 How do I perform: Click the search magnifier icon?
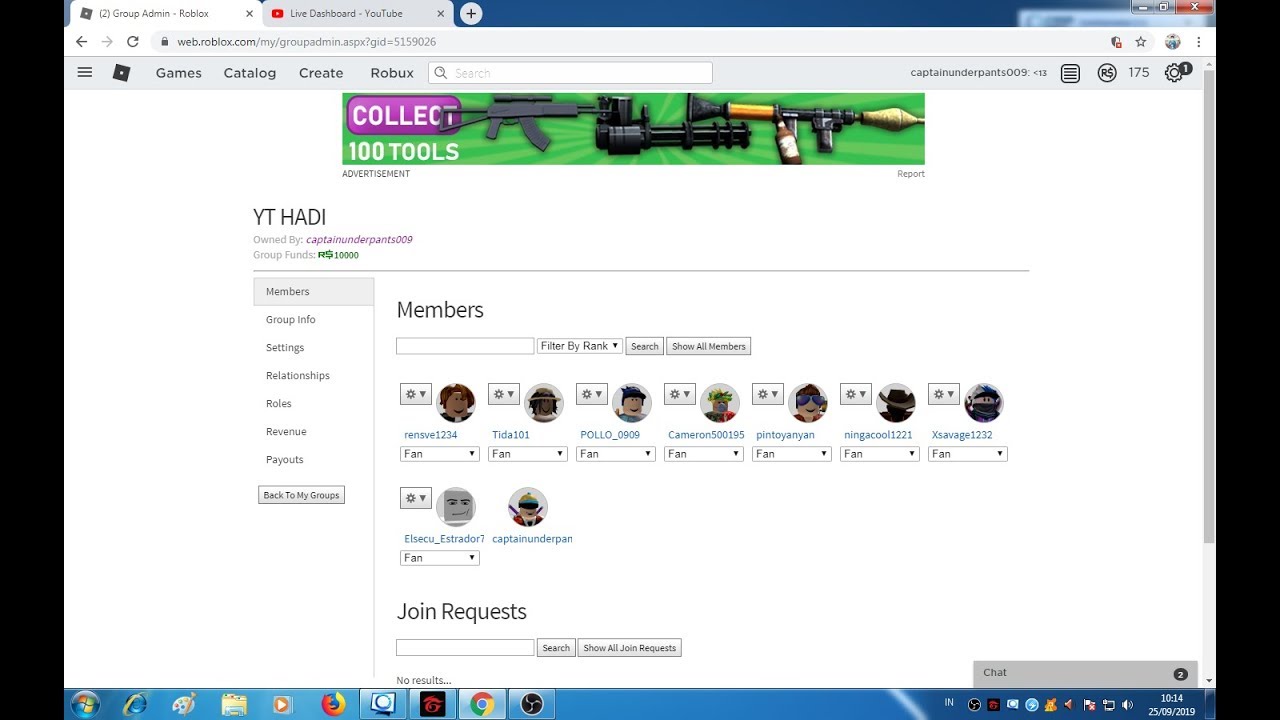pyautogui.click(x=440, y=73)
